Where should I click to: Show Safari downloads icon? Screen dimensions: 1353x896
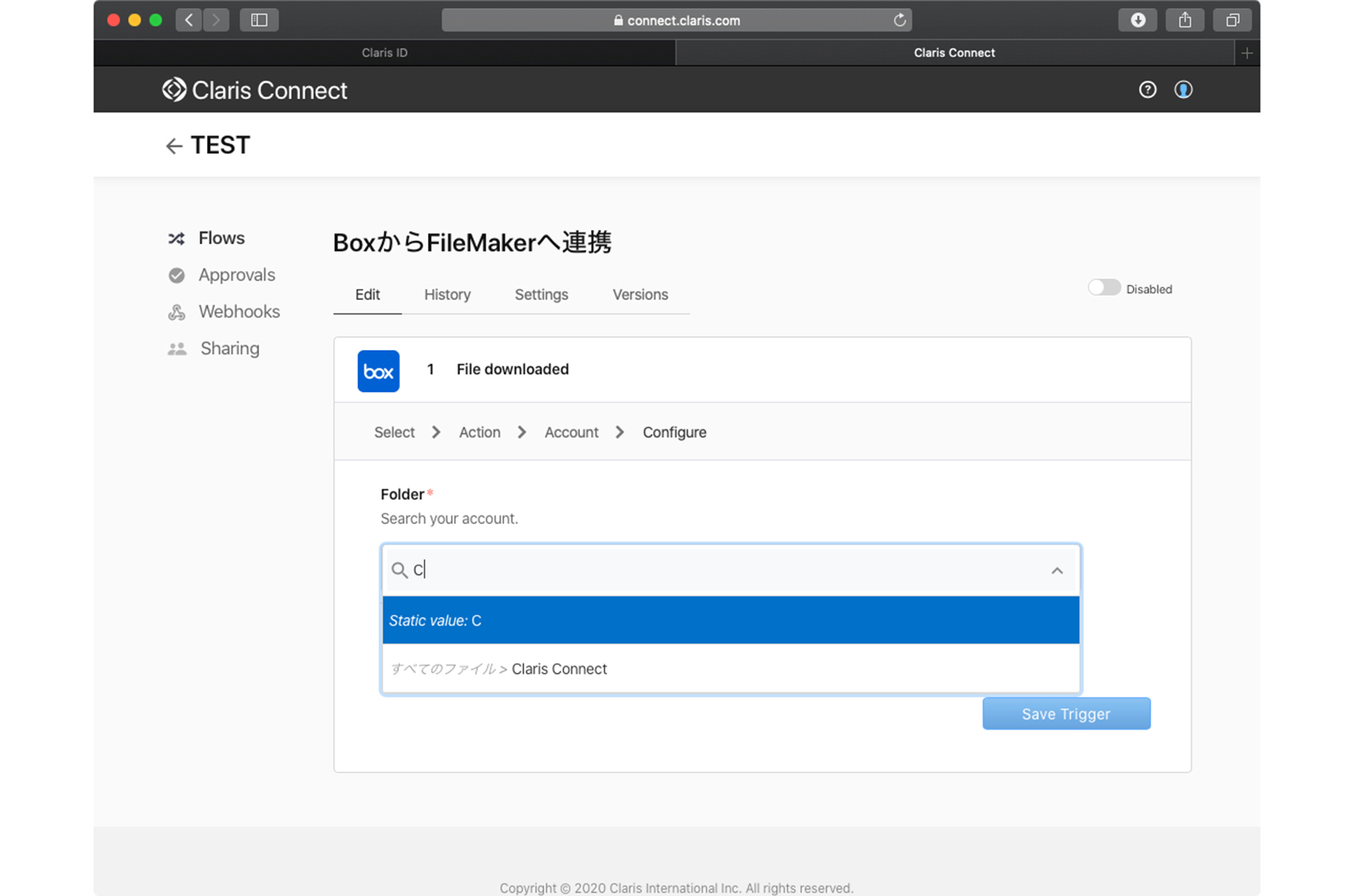(1137, 20)
